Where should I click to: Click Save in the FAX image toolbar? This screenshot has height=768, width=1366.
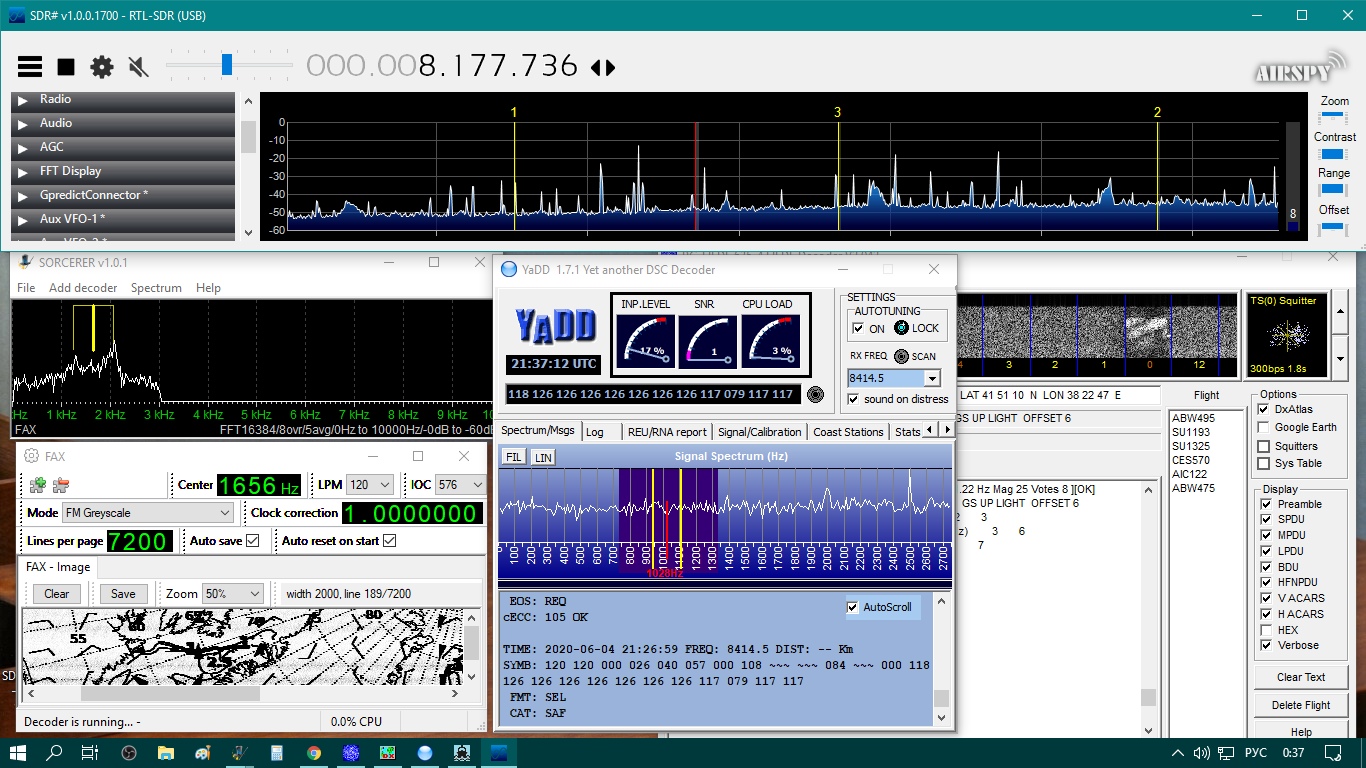(x=123, y=593)
